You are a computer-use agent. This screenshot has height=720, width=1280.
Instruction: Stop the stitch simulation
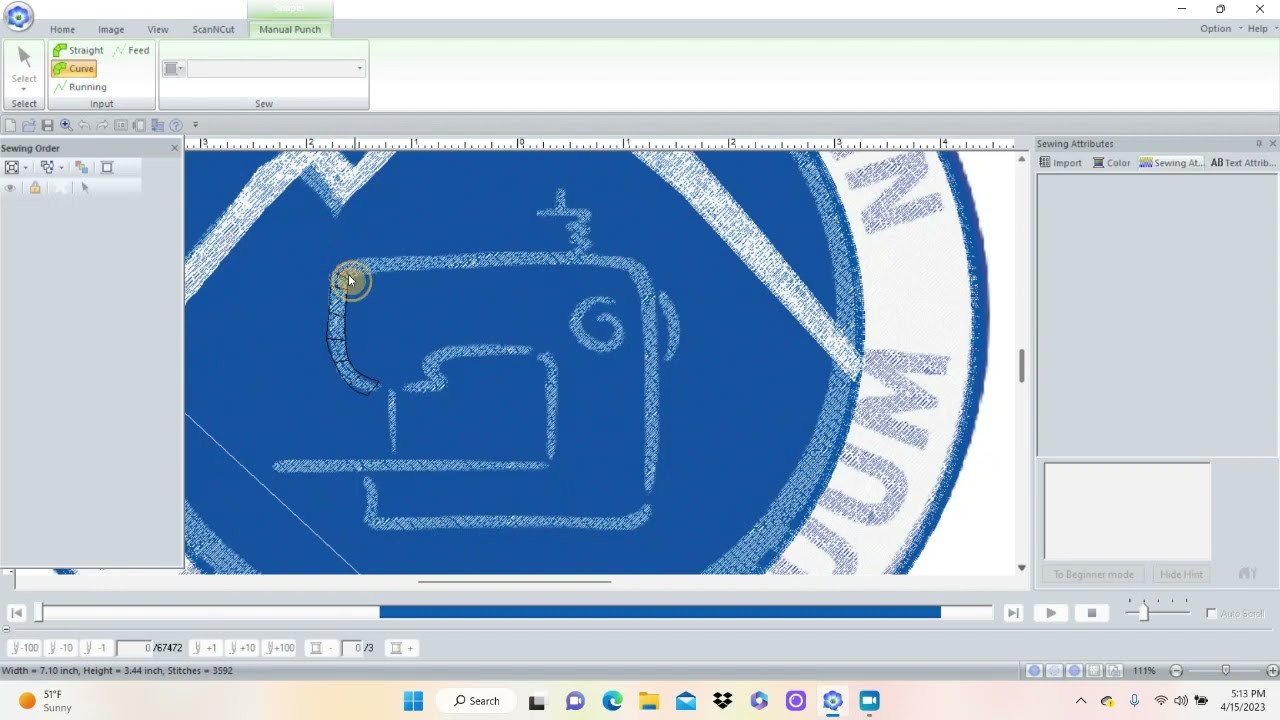pos(1092,613)
